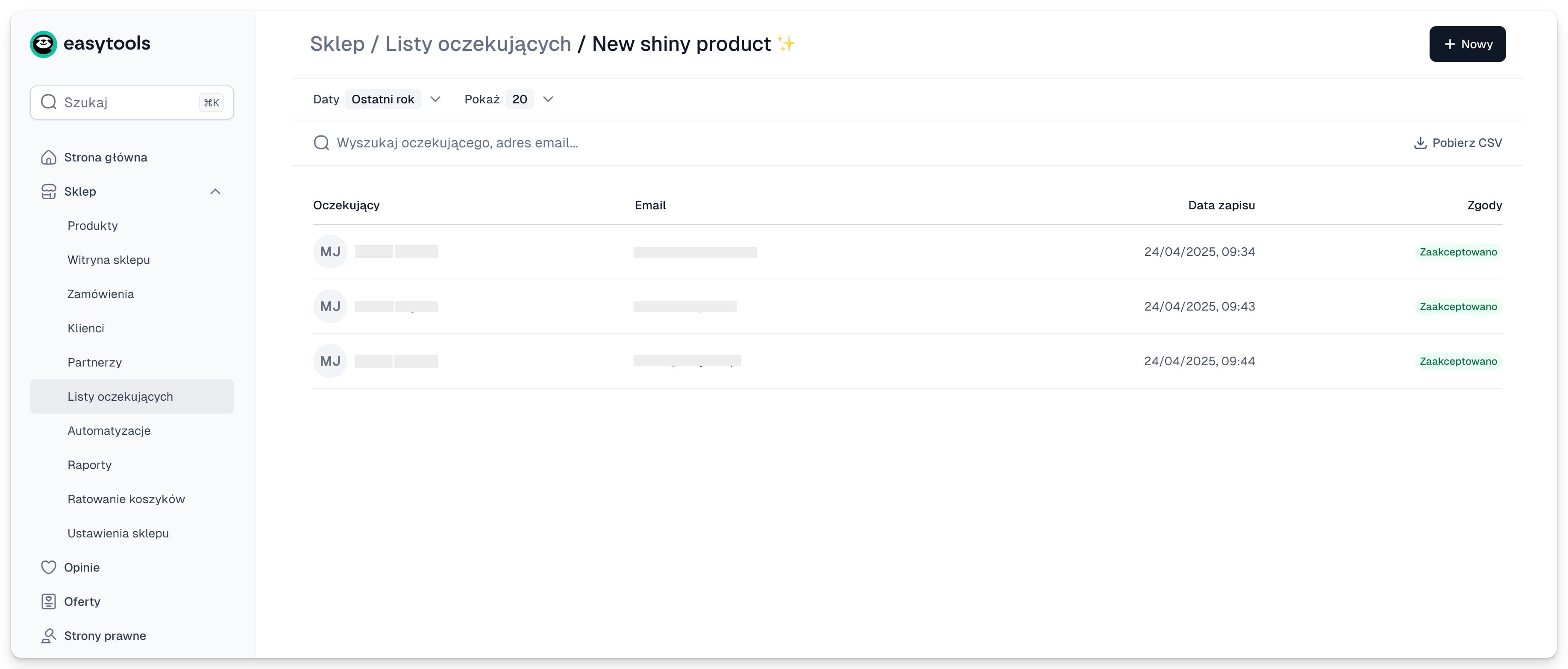Viewport: 1568px width, 669px height.
Task: Click the search icon in waitlist search bar
Action: point(321,143)
